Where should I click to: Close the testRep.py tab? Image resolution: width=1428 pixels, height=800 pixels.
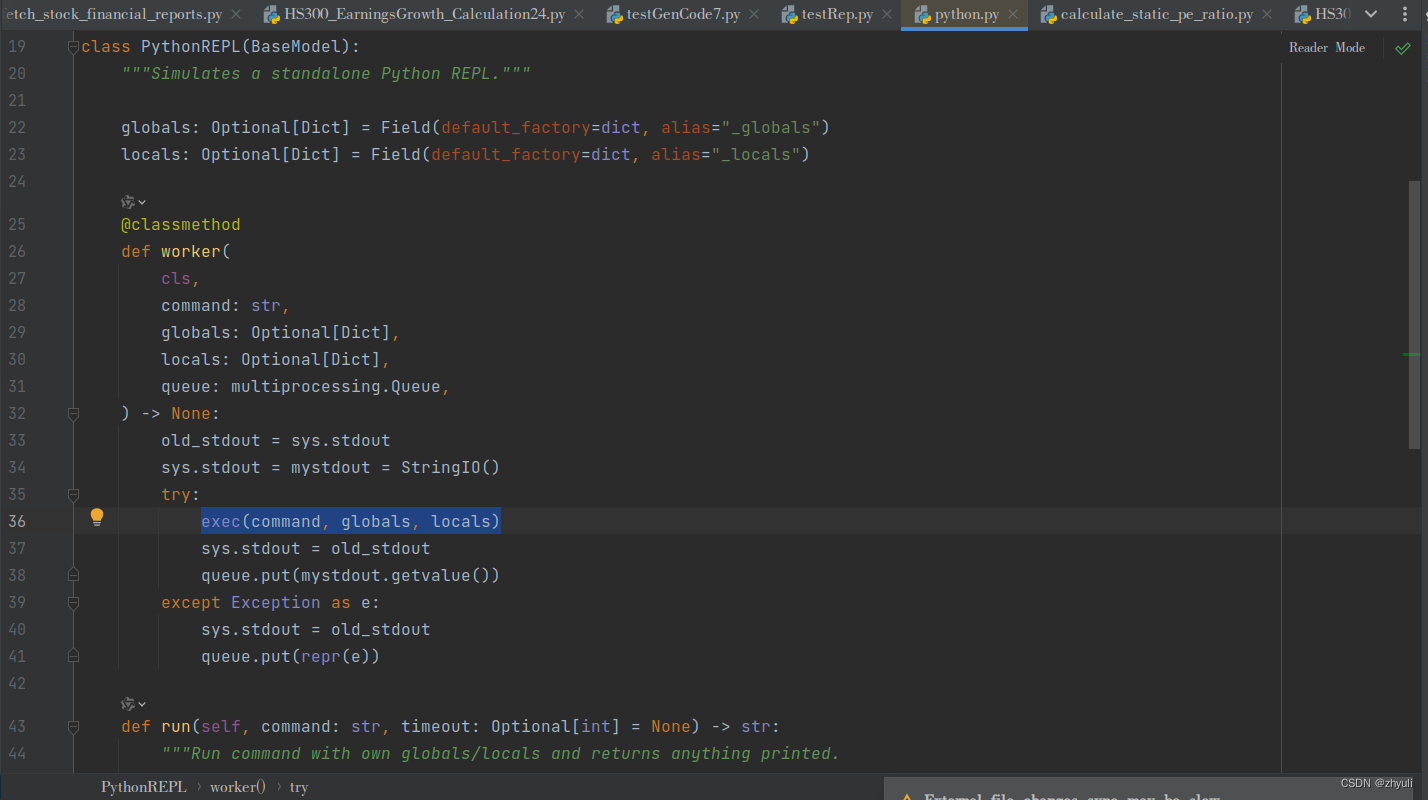point(887,15)
